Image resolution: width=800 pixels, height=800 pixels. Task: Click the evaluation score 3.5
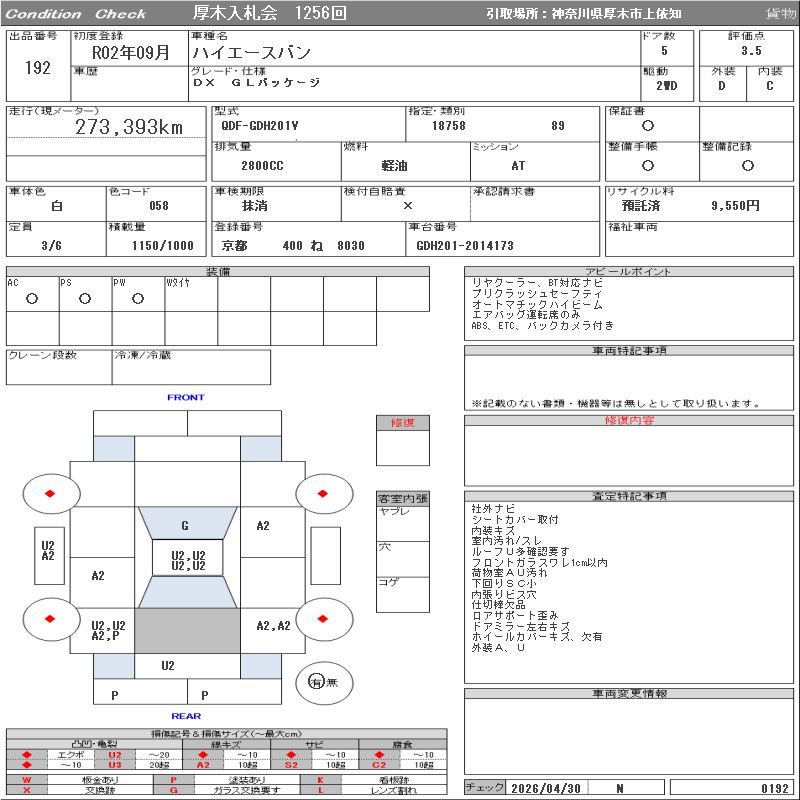(x=751, y=51)
